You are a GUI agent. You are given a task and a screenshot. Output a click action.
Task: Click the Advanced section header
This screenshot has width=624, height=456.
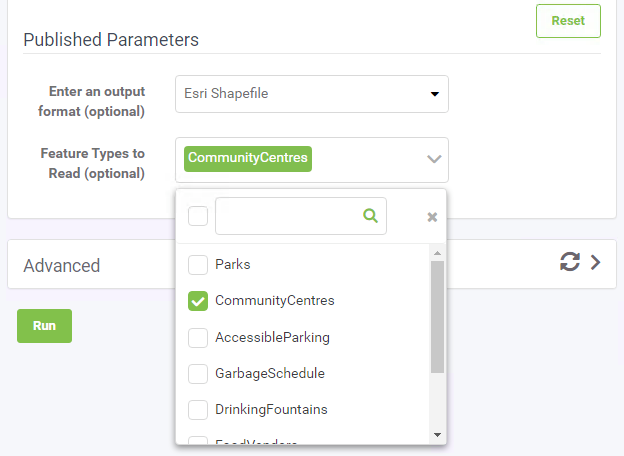62,265
